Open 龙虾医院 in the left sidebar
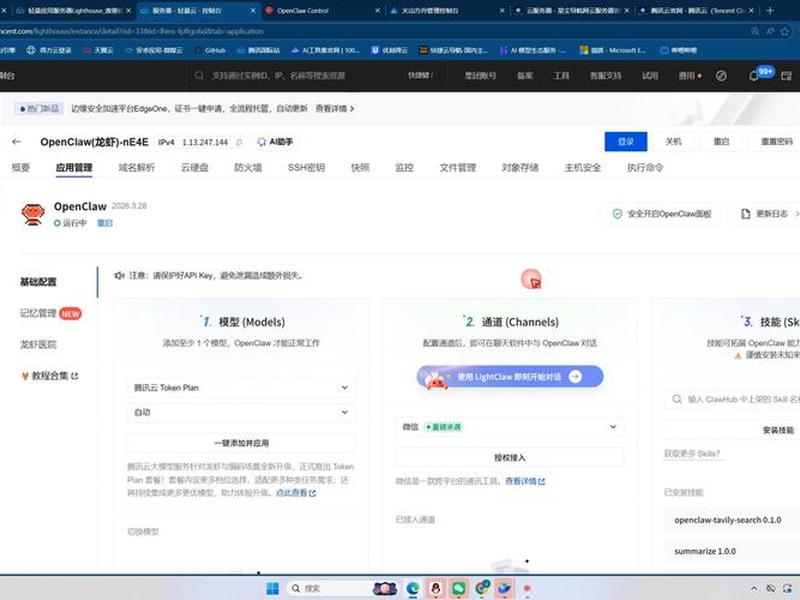 [38, 344]
